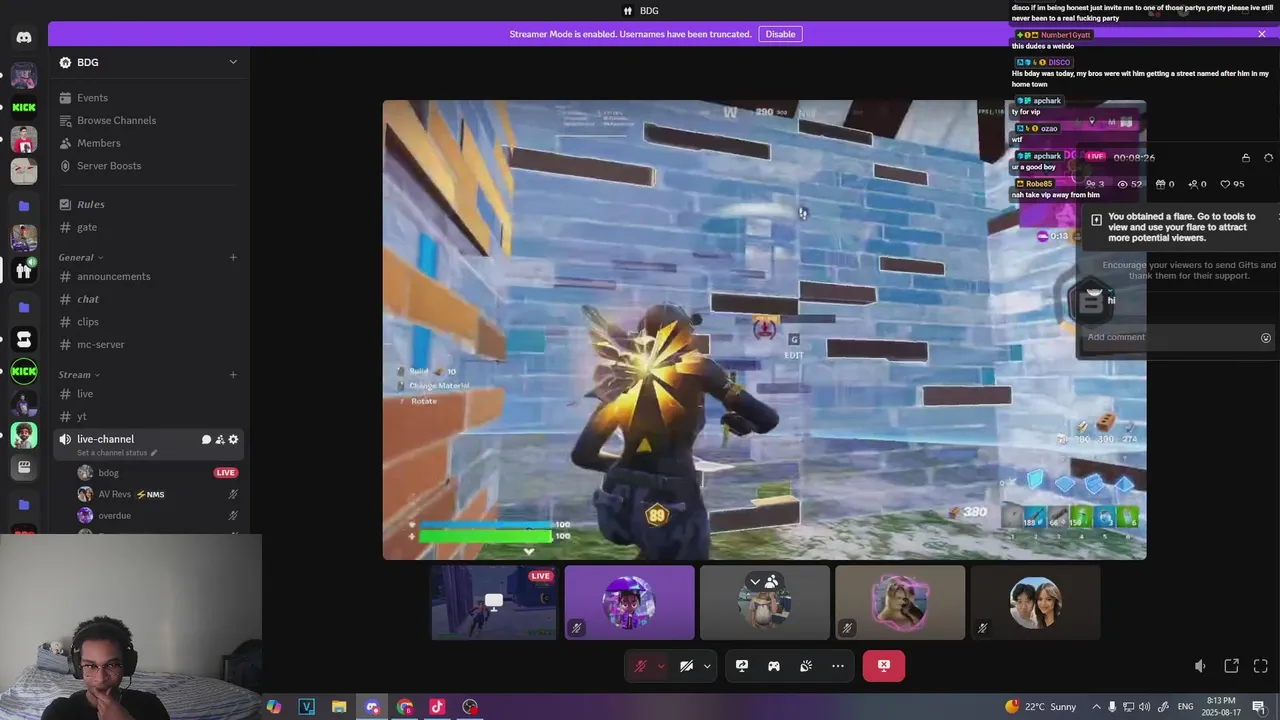Expand the hidden system tray icons
This screenshot has height=720, width=1280.
click(x=1097, y=707)
